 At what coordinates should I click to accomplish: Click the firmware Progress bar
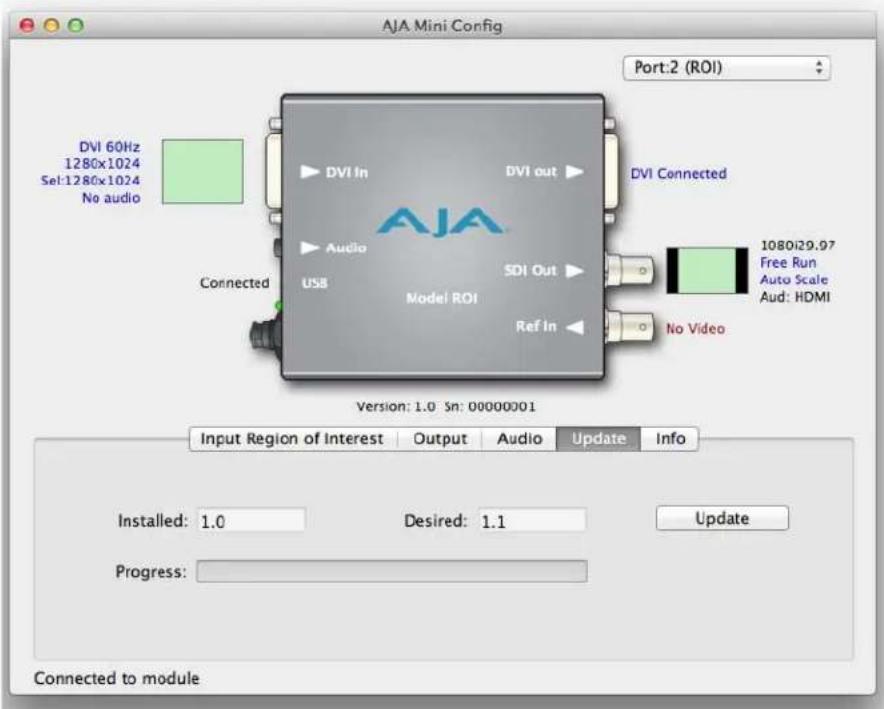click(392, 571)
